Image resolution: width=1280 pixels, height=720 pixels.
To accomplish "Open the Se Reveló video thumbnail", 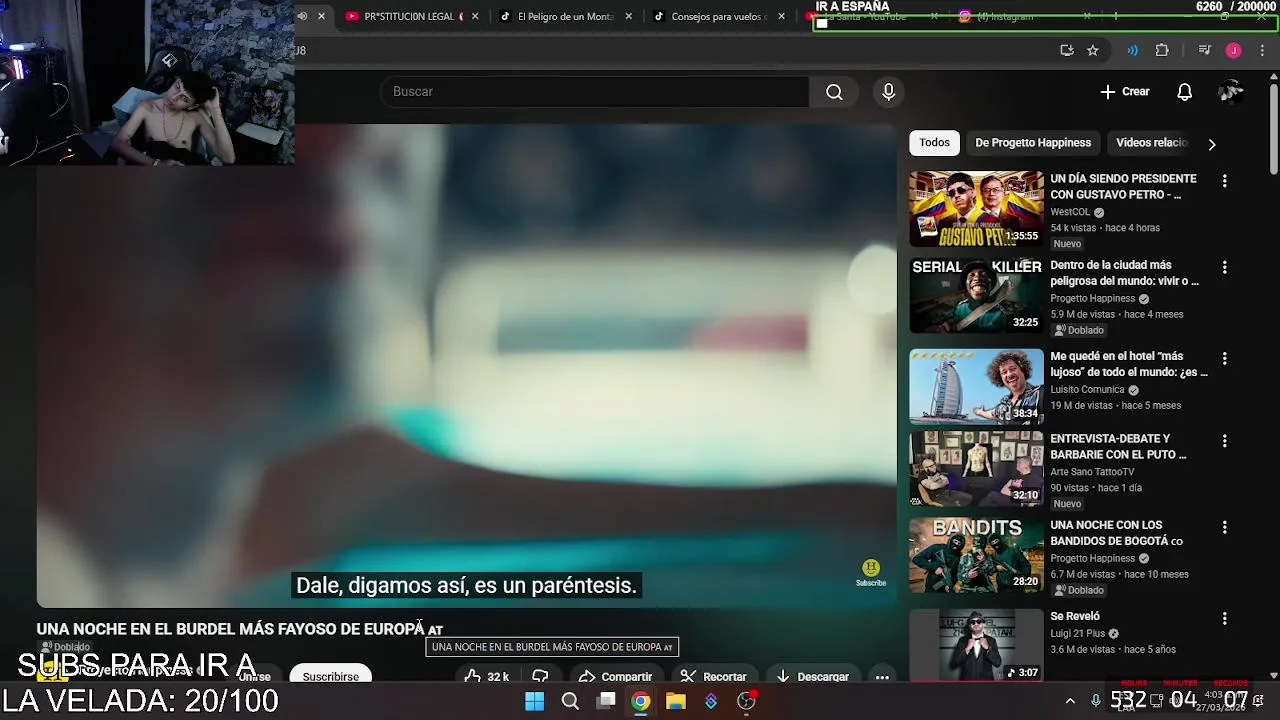I will coord(976,644).
